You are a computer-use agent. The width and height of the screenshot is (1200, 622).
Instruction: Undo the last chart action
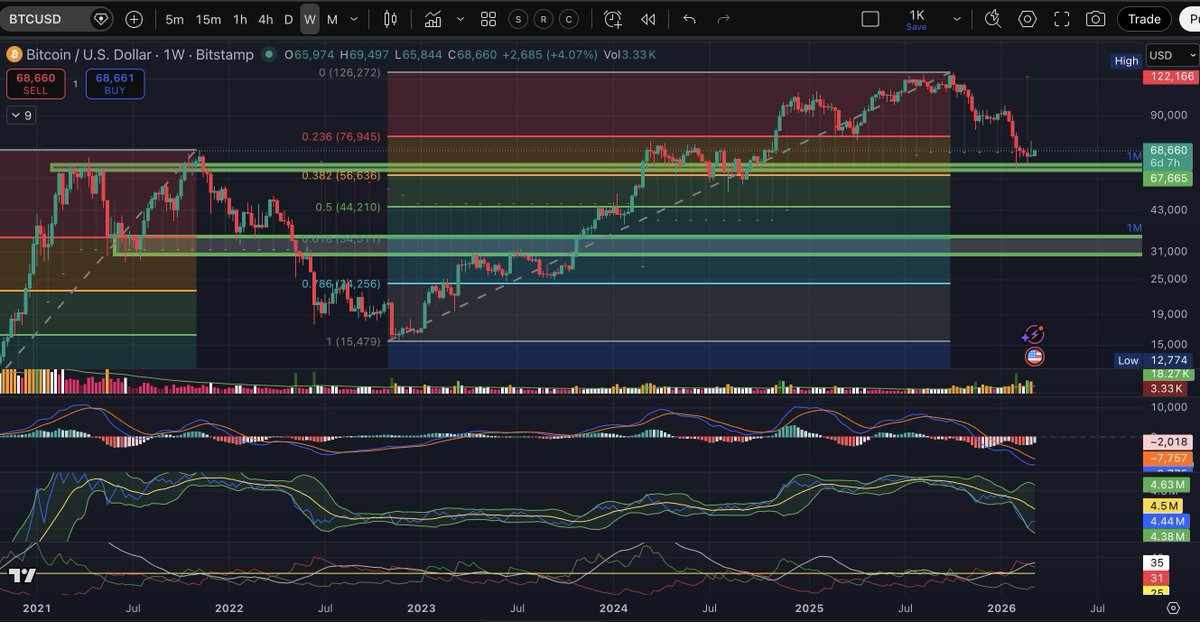[689, 19]
